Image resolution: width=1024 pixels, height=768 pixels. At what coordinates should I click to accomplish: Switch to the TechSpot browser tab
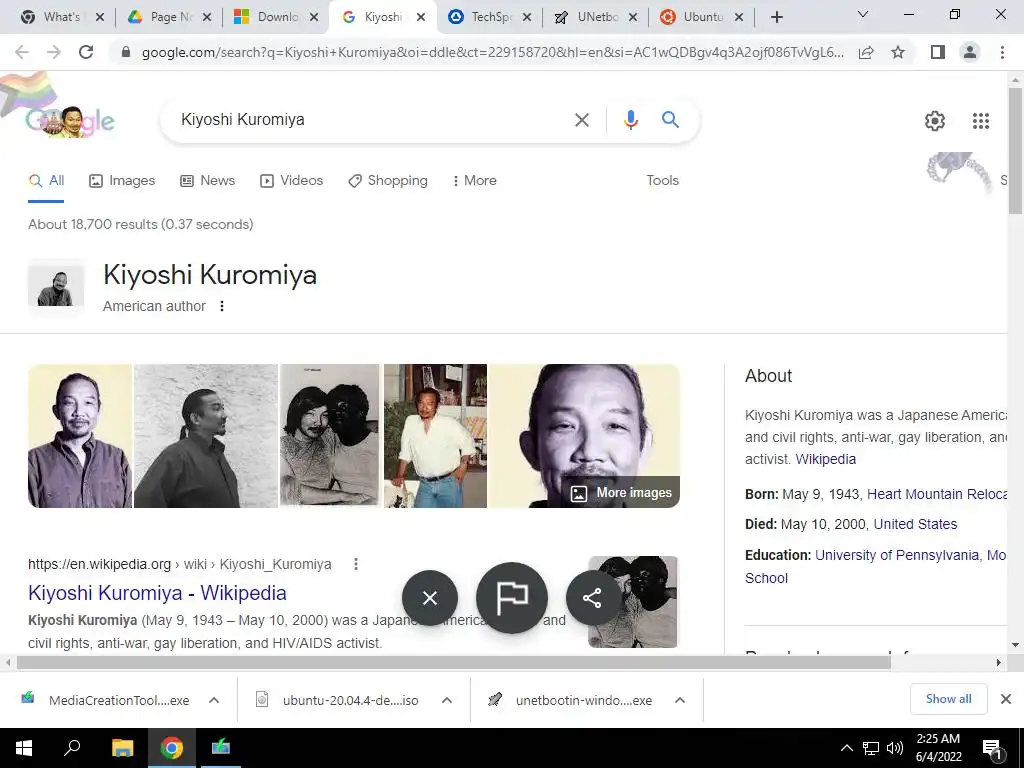coord(489,18)
